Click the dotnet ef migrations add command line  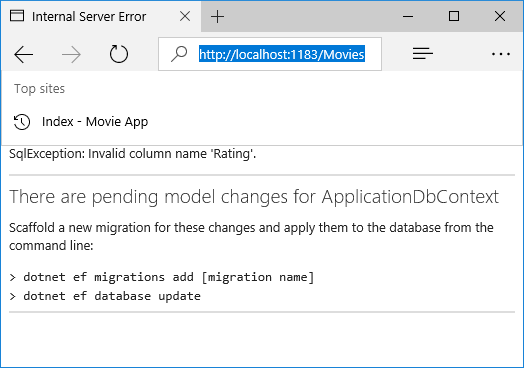tap(162, 277)
